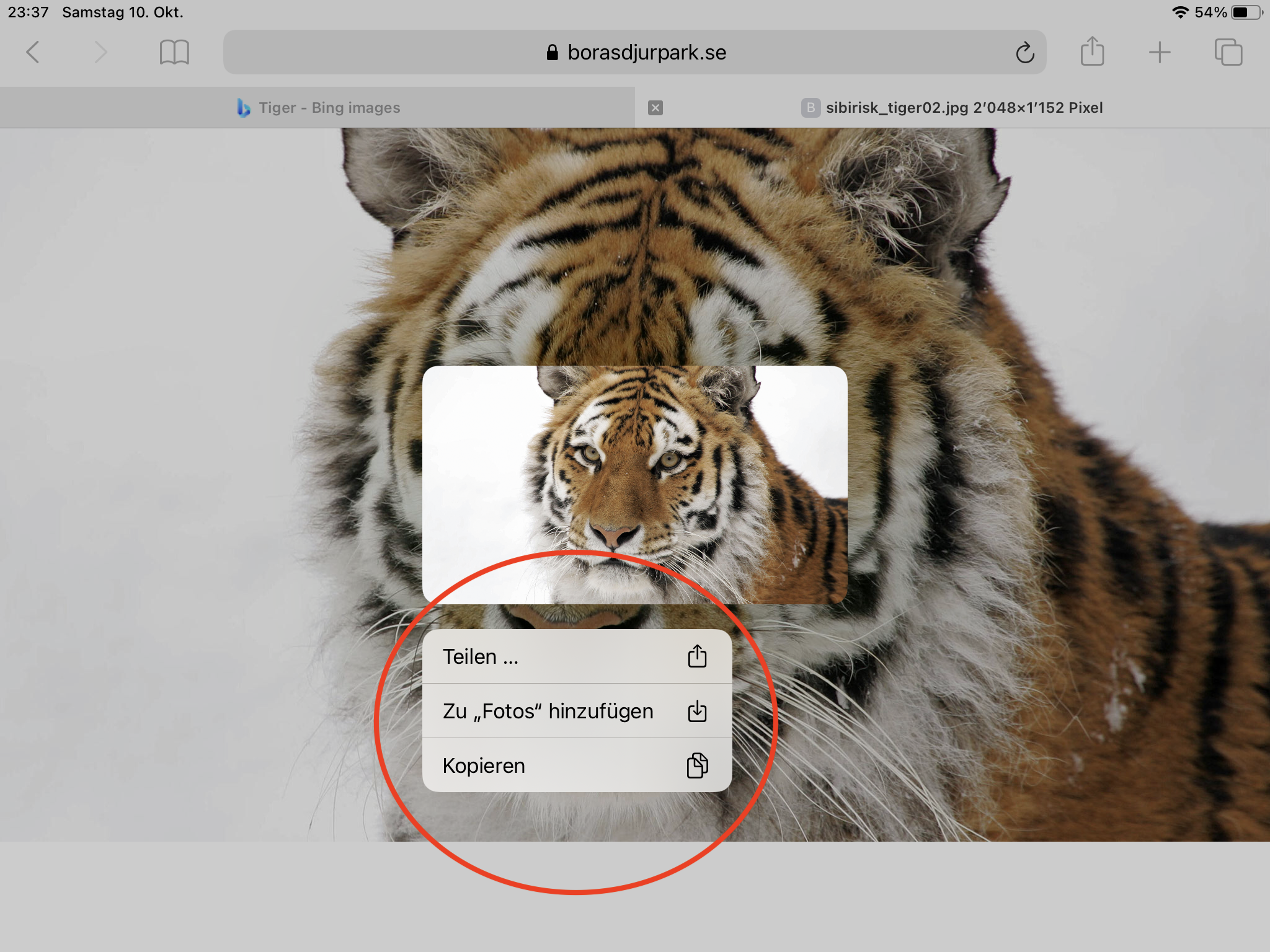Tap the tiger preview thumbnail
Image resolution: width=1270 pixels, height=952 pixels.
tap(634, 485)
